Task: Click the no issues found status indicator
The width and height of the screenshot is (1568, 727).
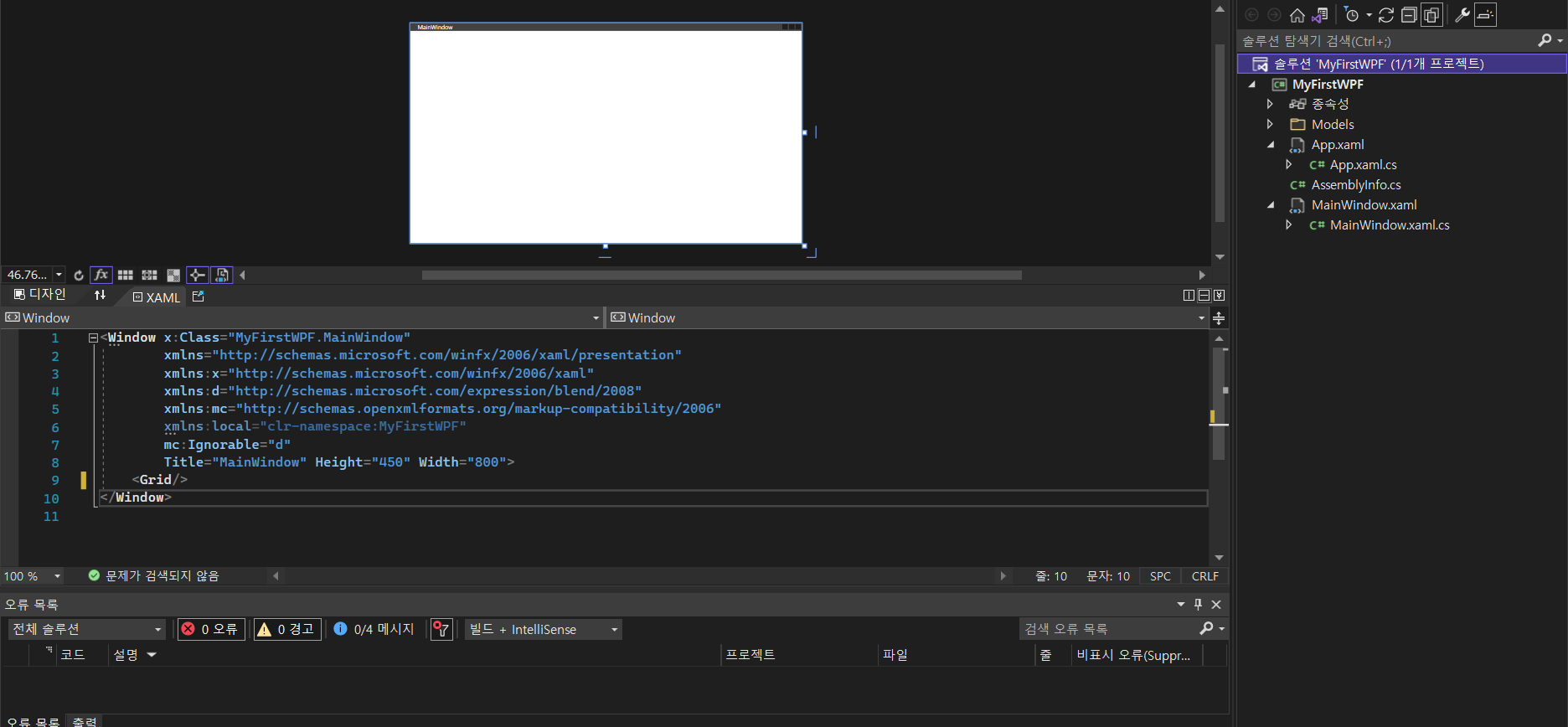Action: coord(153,576)
